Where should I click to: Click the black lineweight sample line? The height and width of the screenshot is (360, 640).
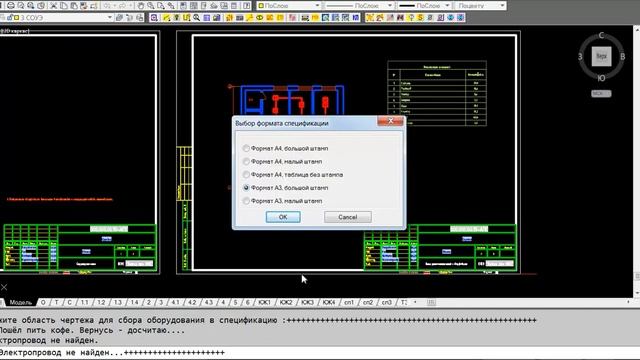(407, 6)
